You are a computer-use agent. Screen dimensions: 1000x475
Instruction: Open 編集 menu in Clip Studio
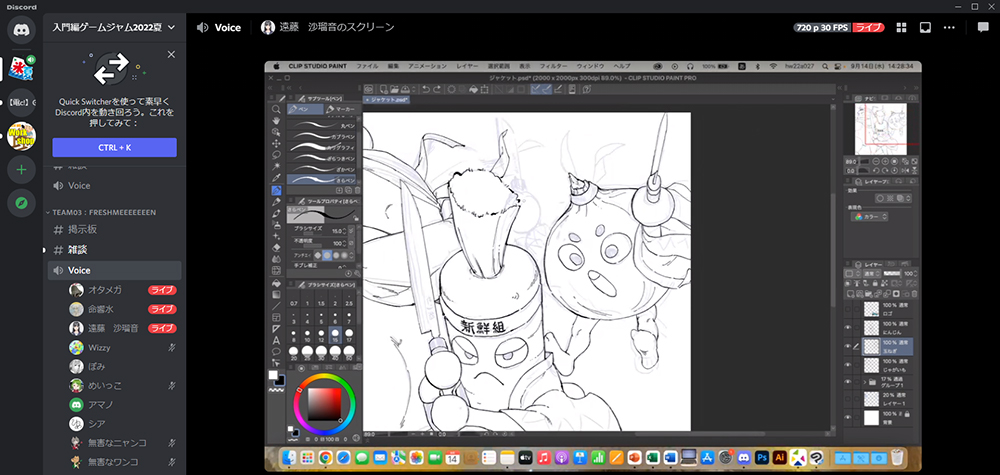[x=393, y=66]
